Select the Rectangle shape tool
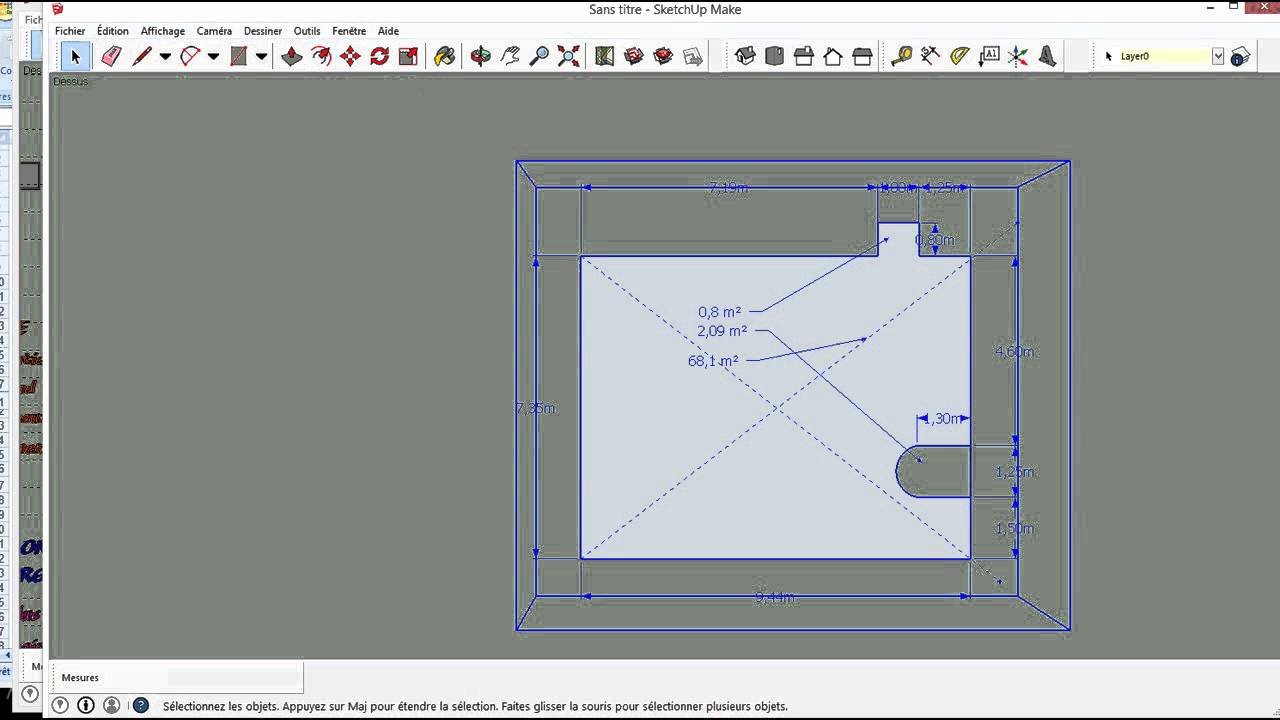Viewport: 1280px width, 720px height. [x=238, y=57]
